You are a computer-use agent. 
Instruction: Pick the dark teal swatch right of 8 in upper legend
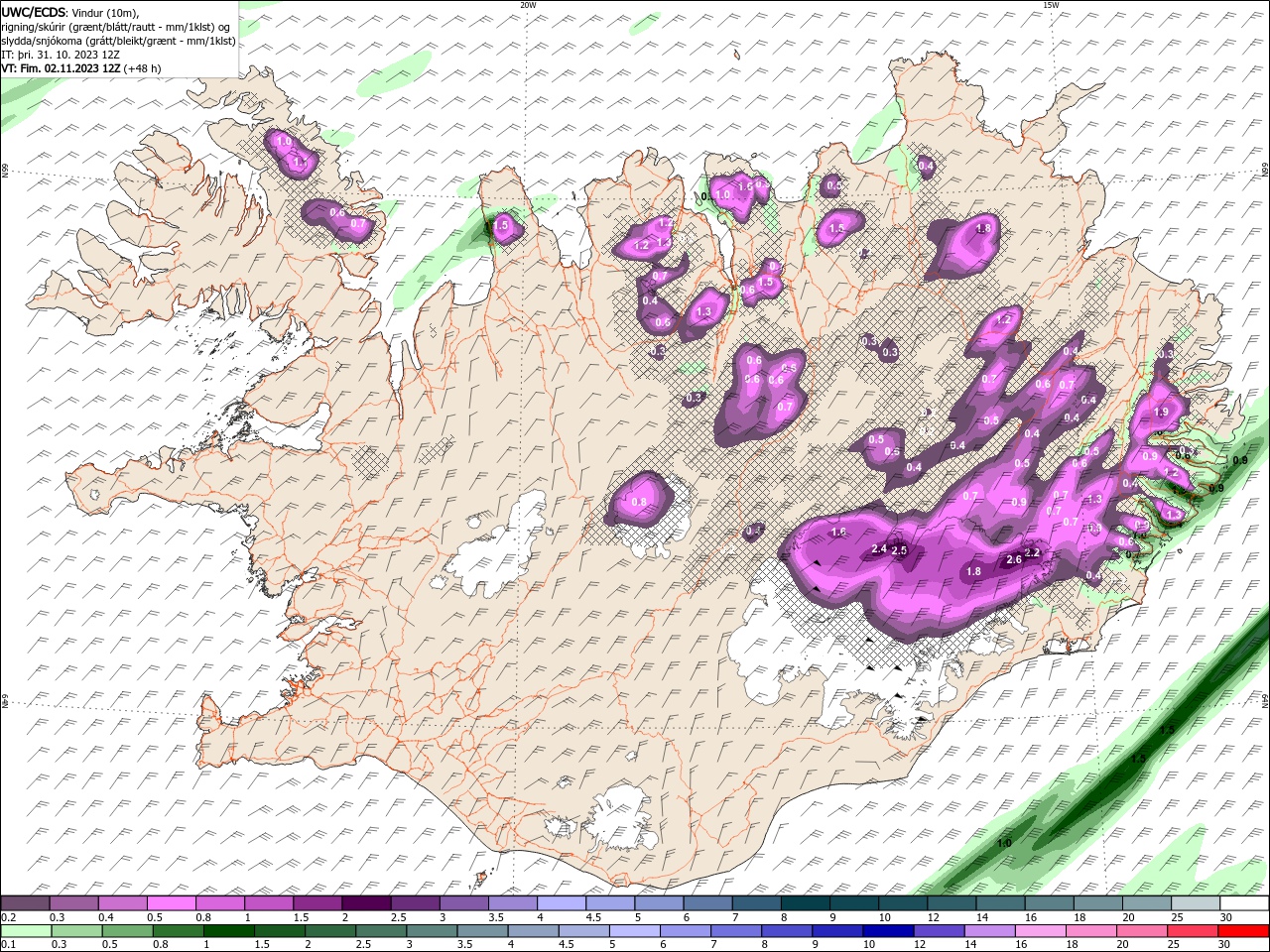coord(804,903)
